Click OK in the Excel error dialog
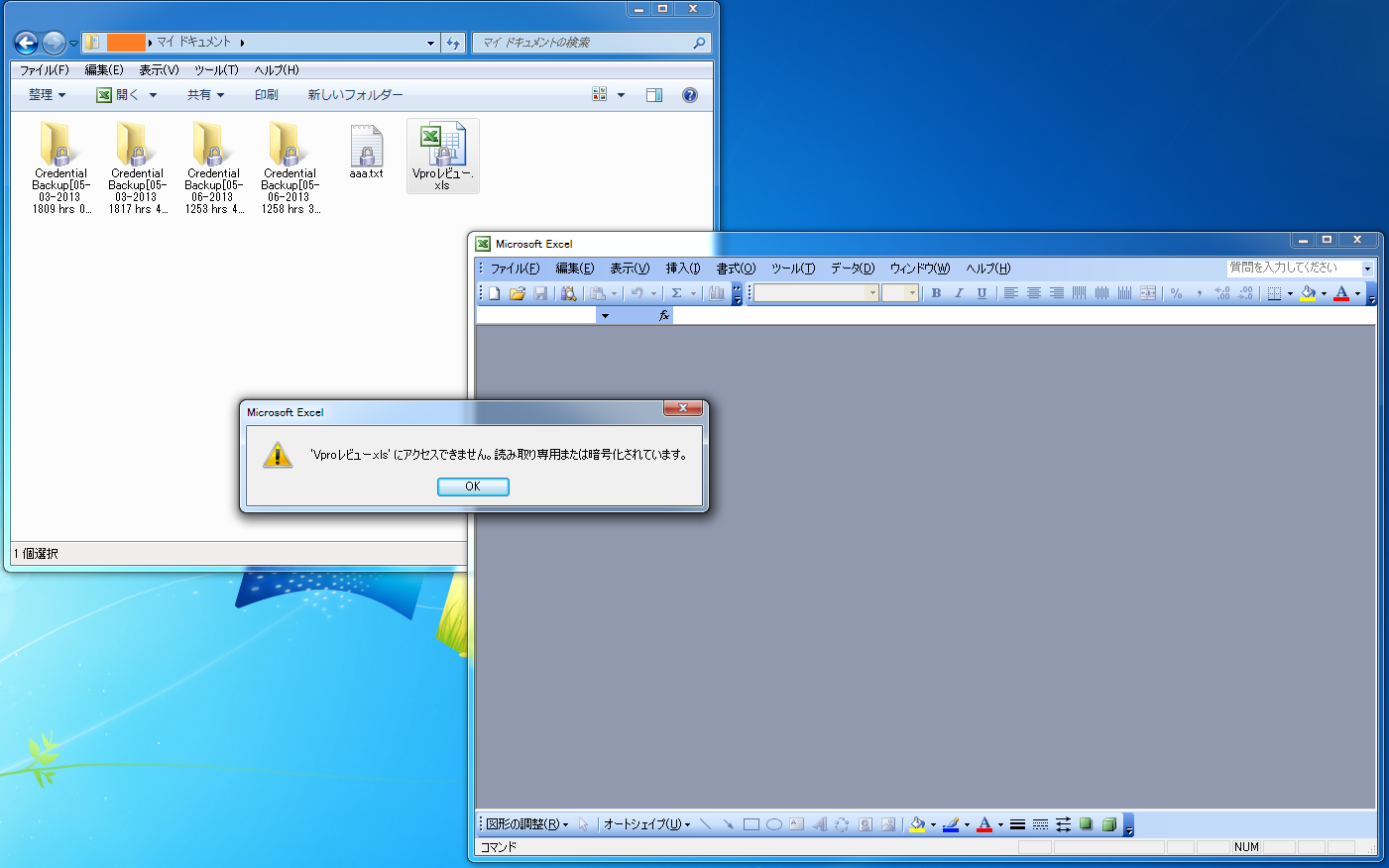The width and height of the screenshot is (1389, 868). coord(473,487)
